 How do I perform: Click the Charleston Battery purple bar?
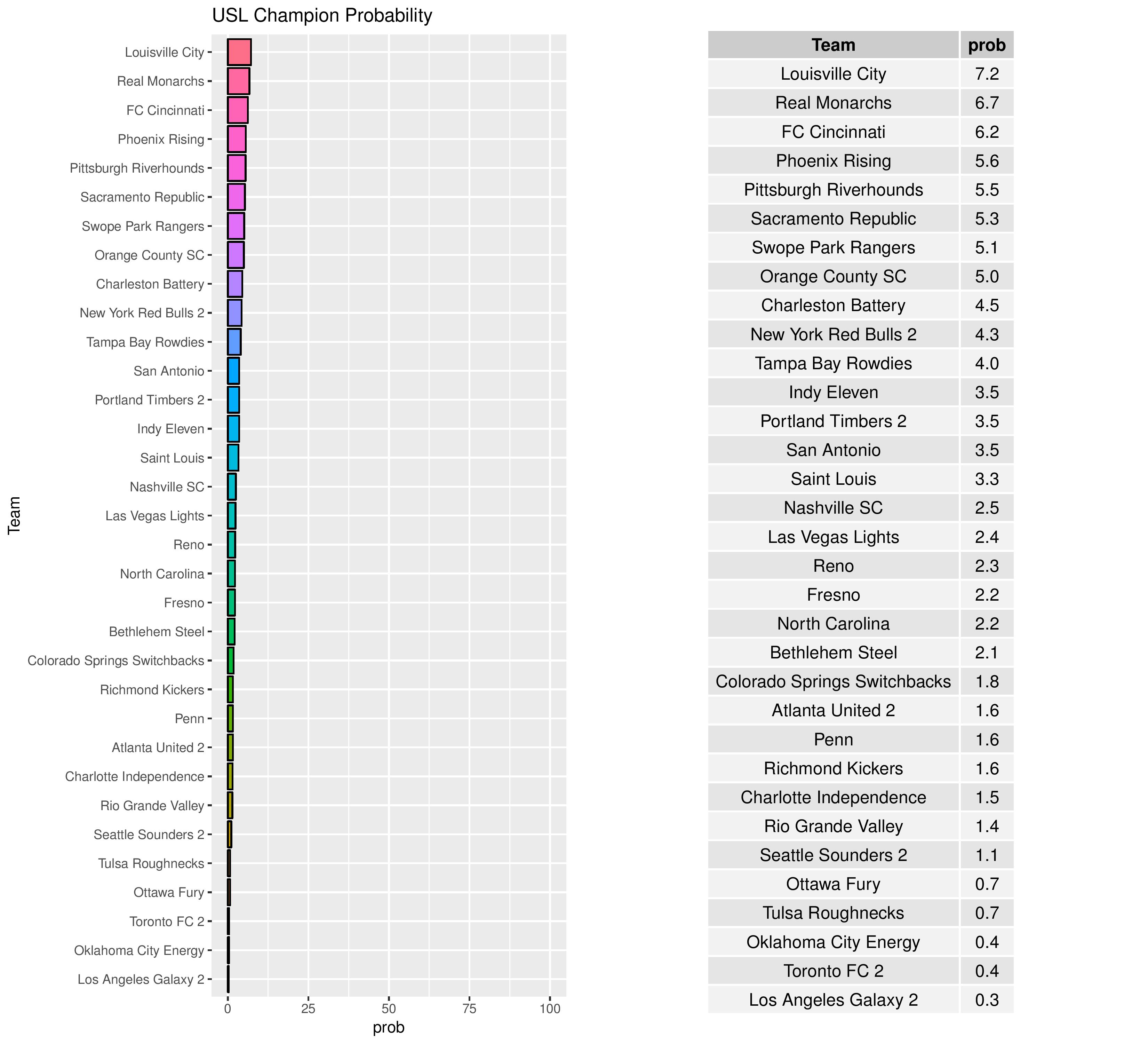pos(234,284)
